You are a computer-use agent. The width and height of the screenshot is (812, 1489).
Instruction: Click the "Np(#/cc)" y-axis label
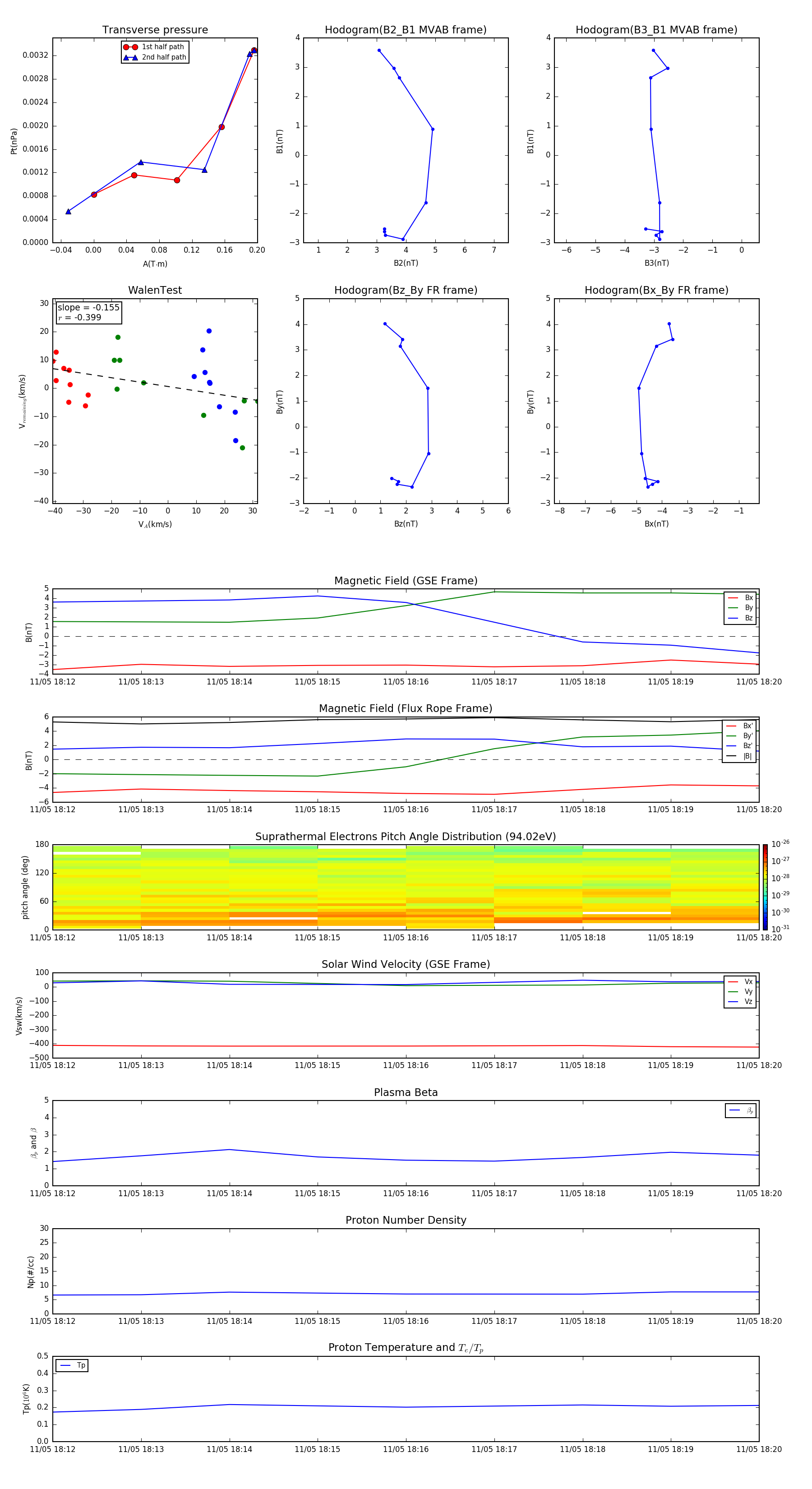click(31, 1272)
